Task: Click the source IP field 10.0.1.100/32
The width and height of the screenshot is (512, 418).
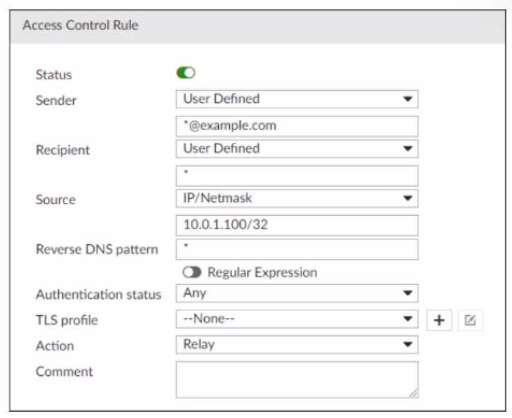Action: coord(297,225)
